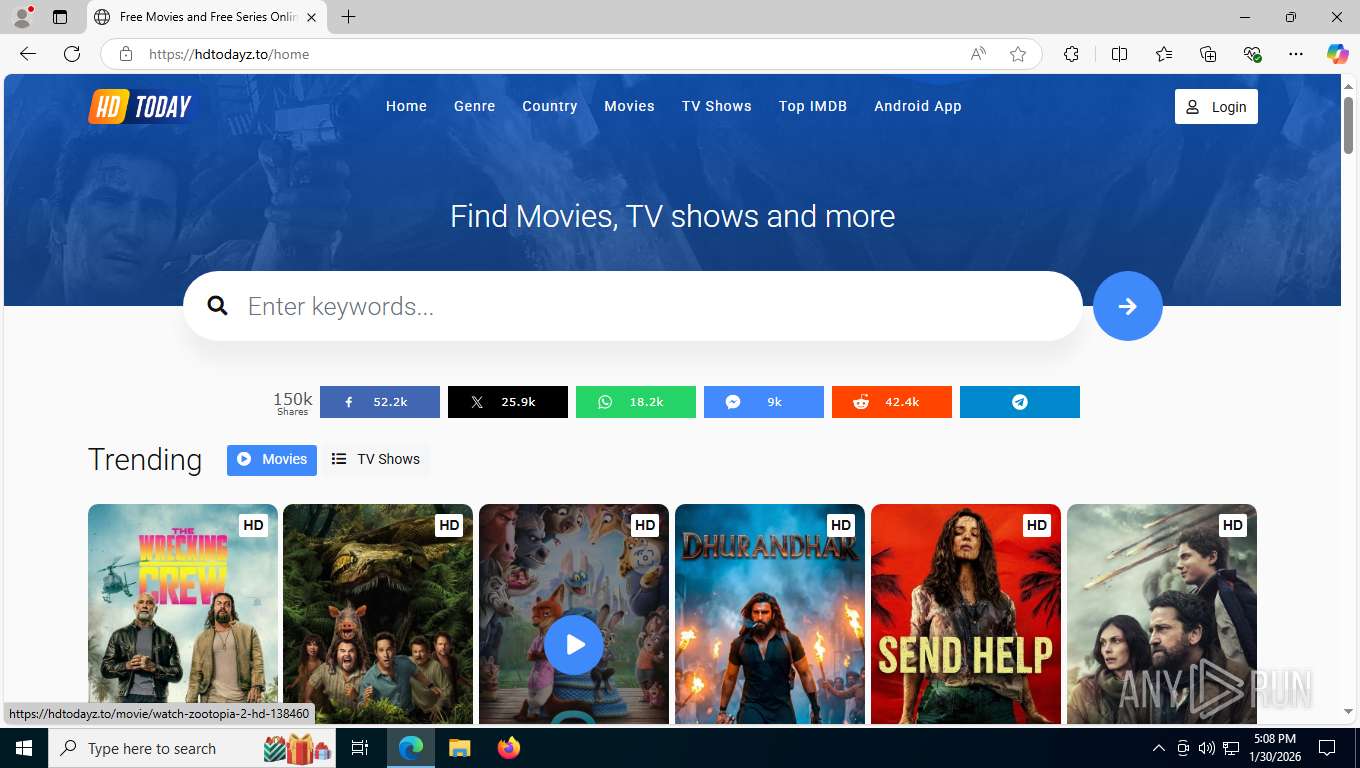Open the jungle anaconda movie poster
Screen dimensions: 1360x768
tap(378, 613)
